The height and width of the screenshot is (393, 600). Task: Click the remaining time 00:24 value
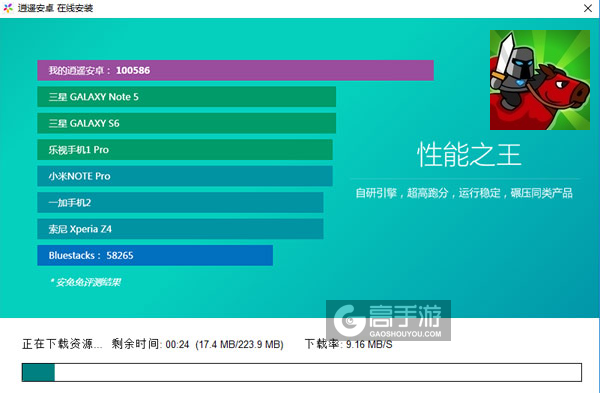click(x=178, y=345)
